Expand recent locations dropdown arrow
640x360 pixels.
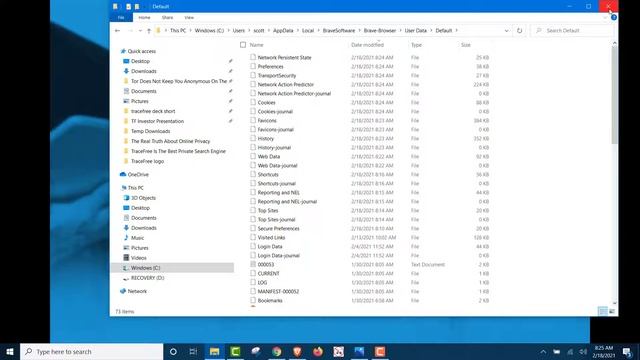(140, 31)
